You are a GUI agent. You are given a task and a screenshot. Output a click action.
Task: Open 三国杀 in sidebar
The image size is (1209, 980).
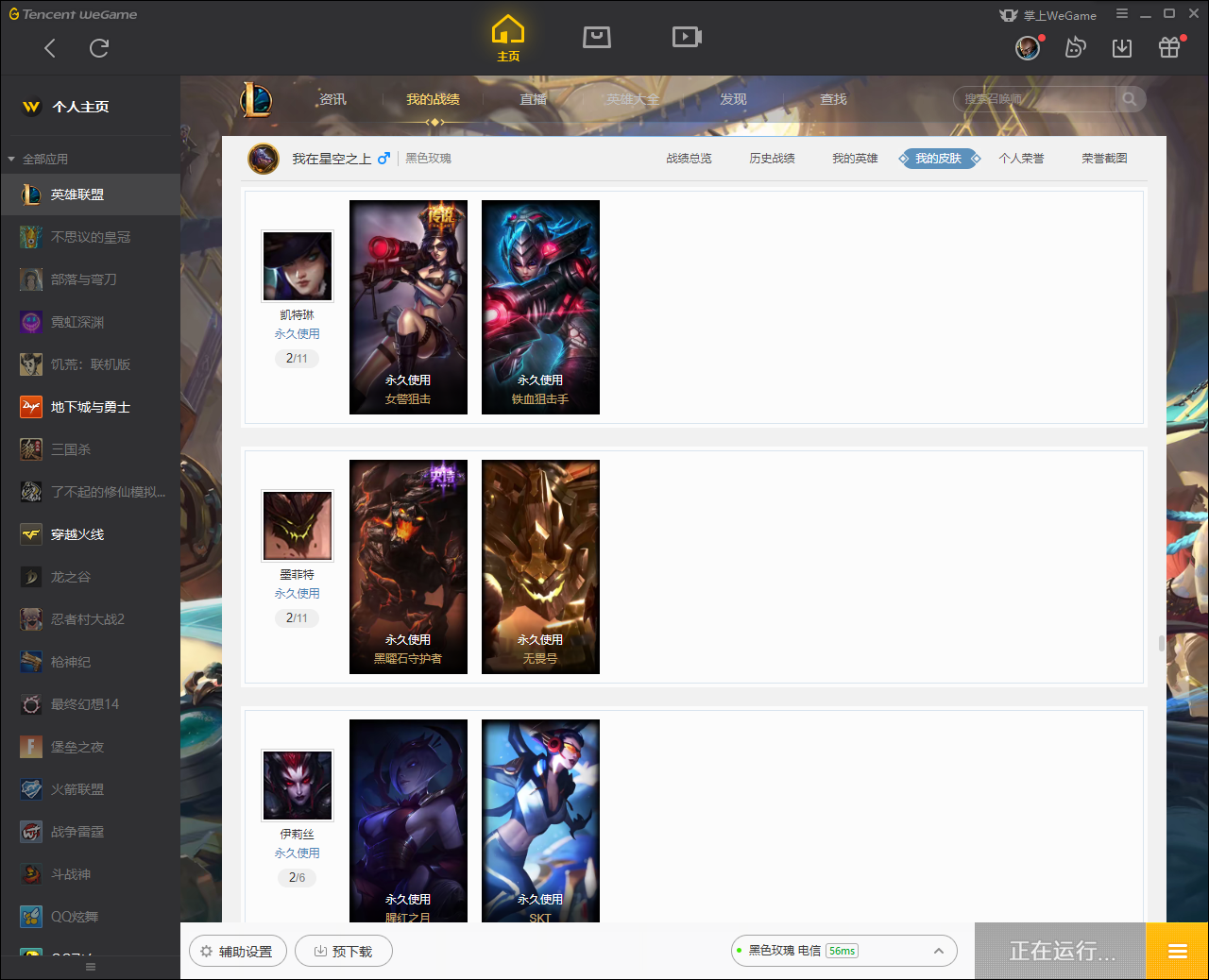pos(90,449)
